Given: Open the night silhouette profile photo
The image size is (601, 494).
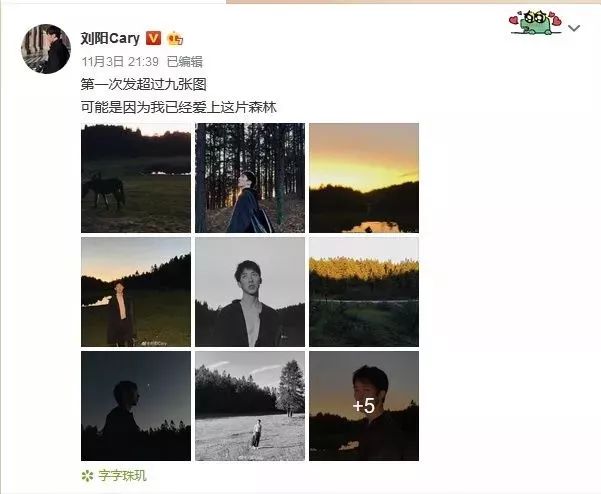Looking at the screenshot, I should point(136,406).
